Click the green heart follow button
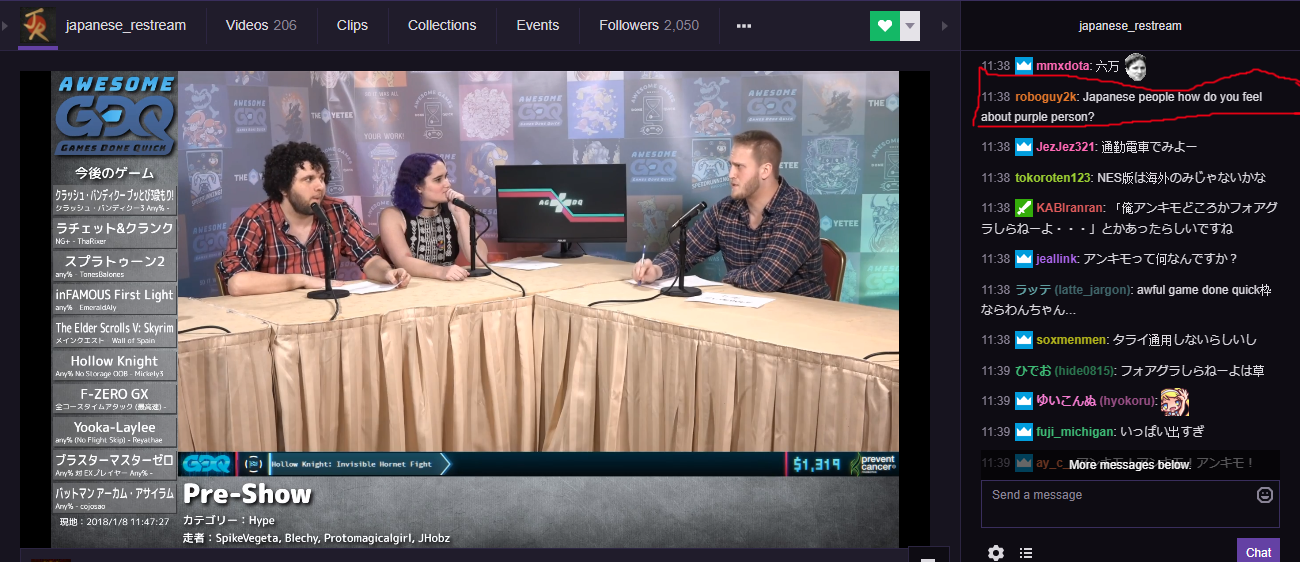This screenshot has width=1300, height=562. 884,26
